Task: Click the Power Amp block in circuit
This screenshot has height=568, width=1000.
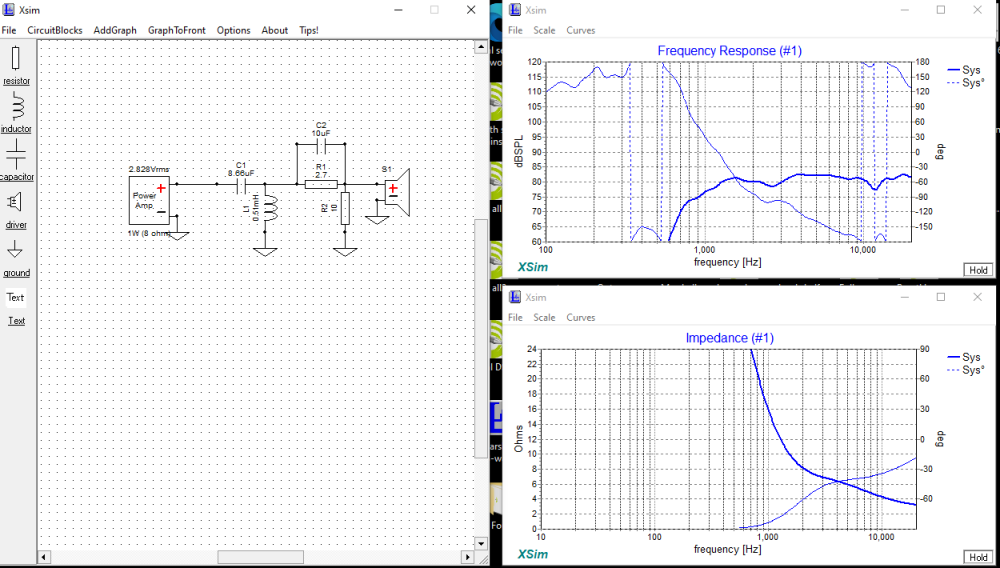Action: click(x=149, y=200)
